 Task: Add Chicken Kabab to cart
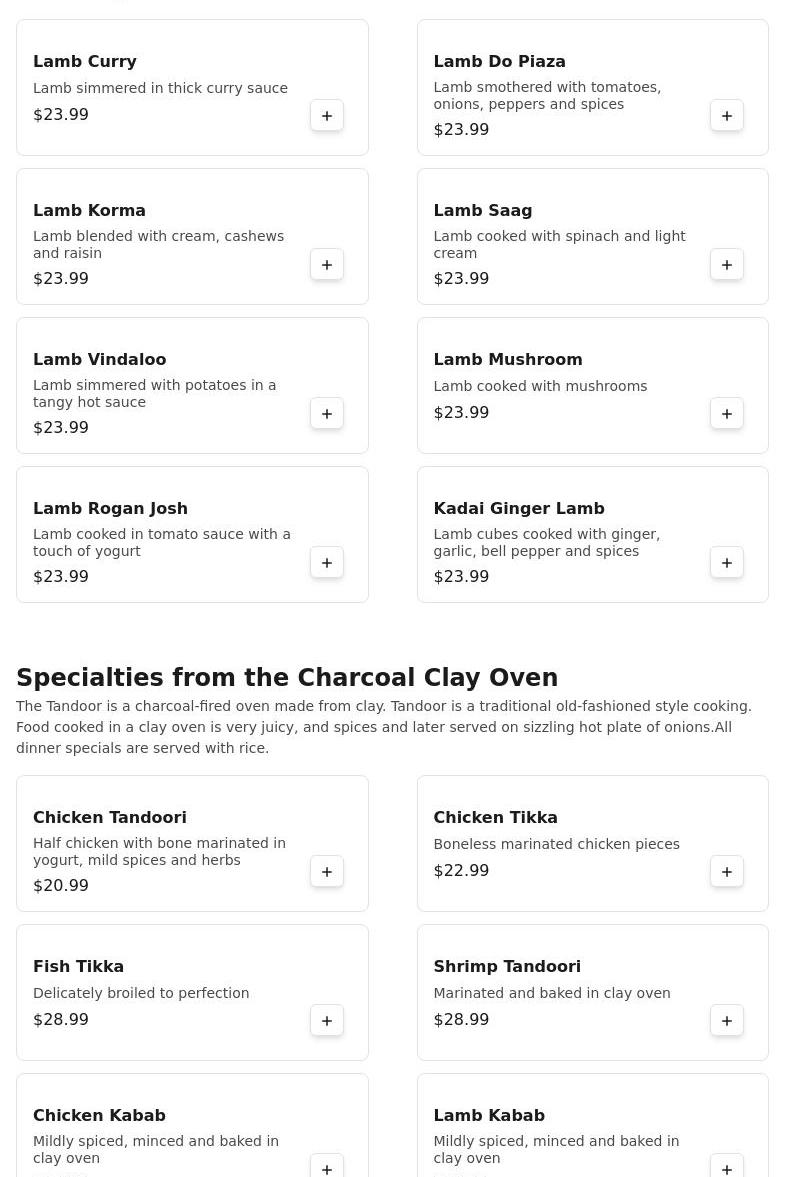click(327, 1166)
